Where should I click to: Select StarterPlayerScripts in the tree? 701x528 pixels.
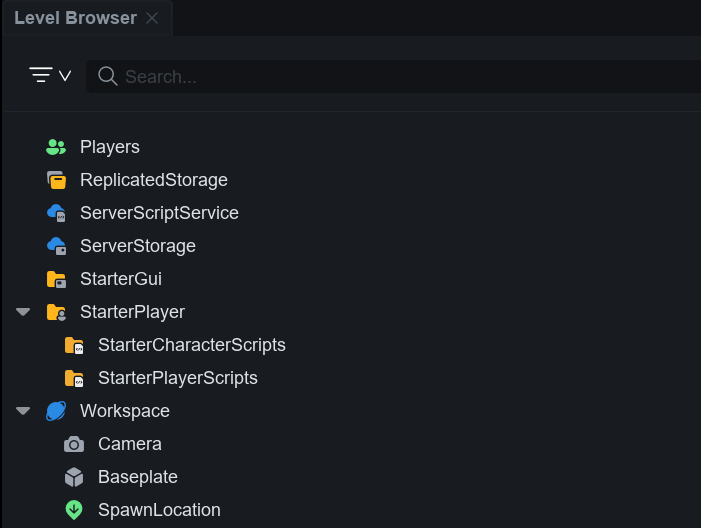pyautogui.click(x=178, y=378)
